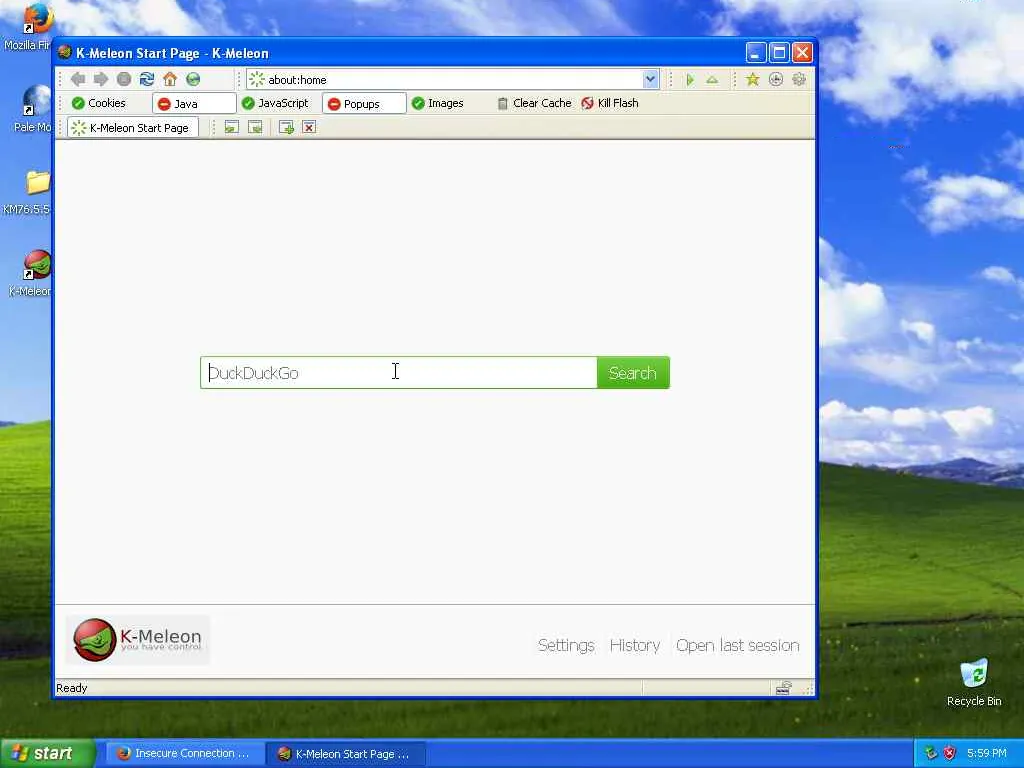Switch to Insecure Connection taskbar window

[184, 754]
